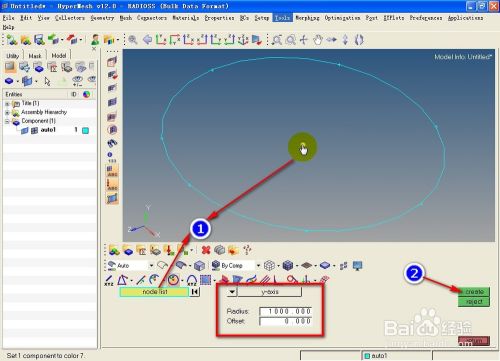Screen dimensions: 500x361
Task: Click the selector arrow icon in Model browser
Action: (47, 81)
